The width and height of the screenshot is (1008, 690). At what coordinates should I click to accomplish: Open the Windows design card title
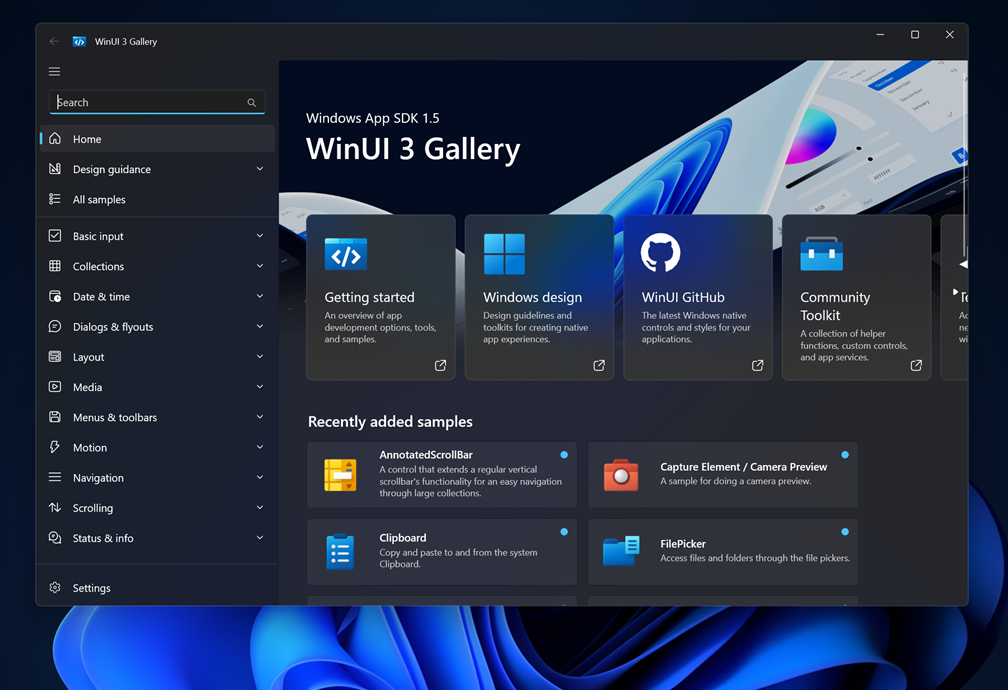[x=532, y=297]
